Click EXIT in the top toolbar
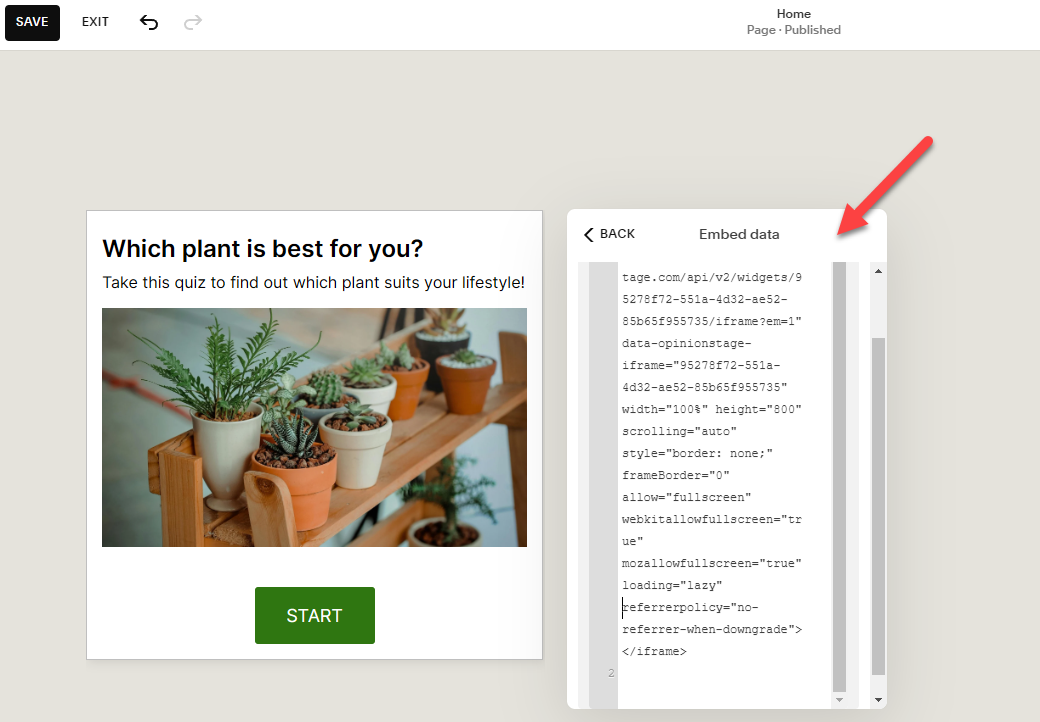The width and height of the screenshot is (1040, 722). (95, 22)
